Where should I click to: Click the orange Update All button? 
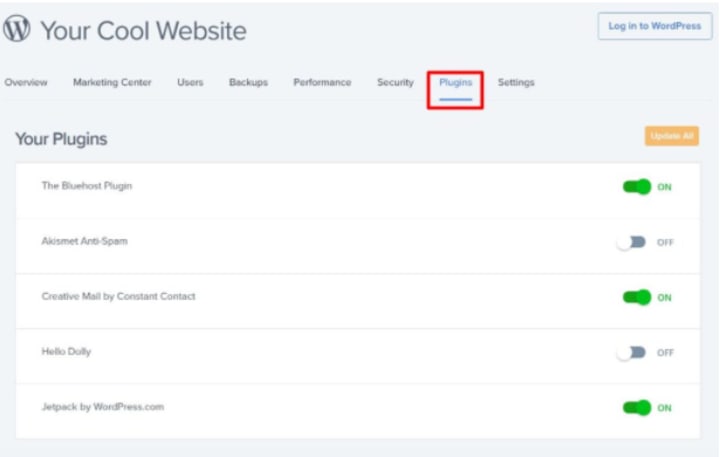coord(672,136)
